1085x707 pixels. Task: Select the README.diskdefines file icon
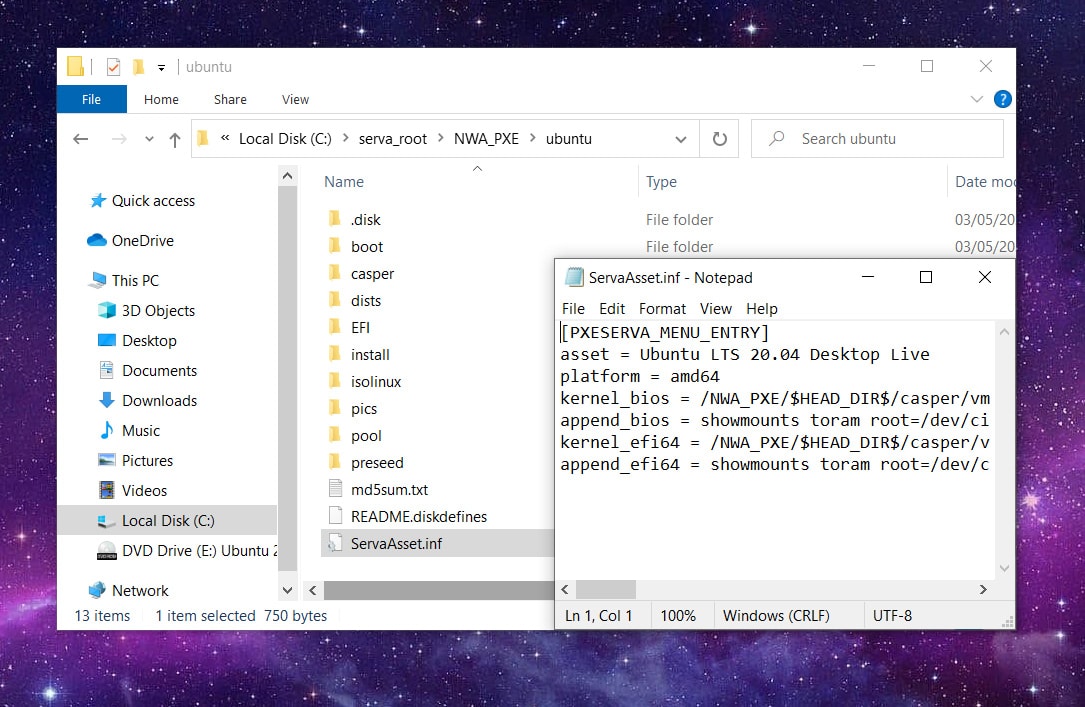335,516
